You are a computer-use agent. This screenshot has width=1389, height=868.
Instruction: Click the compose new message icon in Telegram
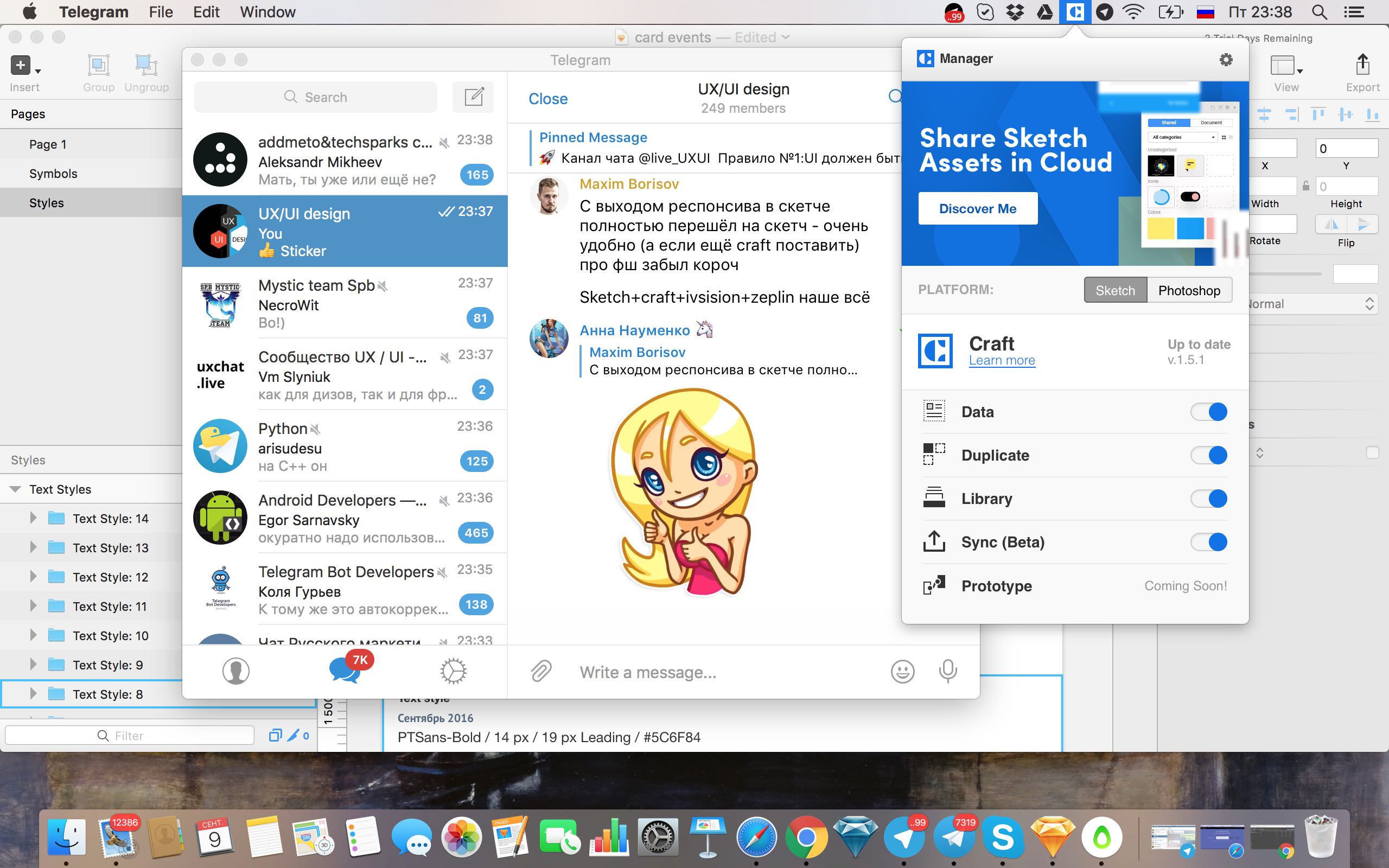pyautogui.click(x=474, y=97)
